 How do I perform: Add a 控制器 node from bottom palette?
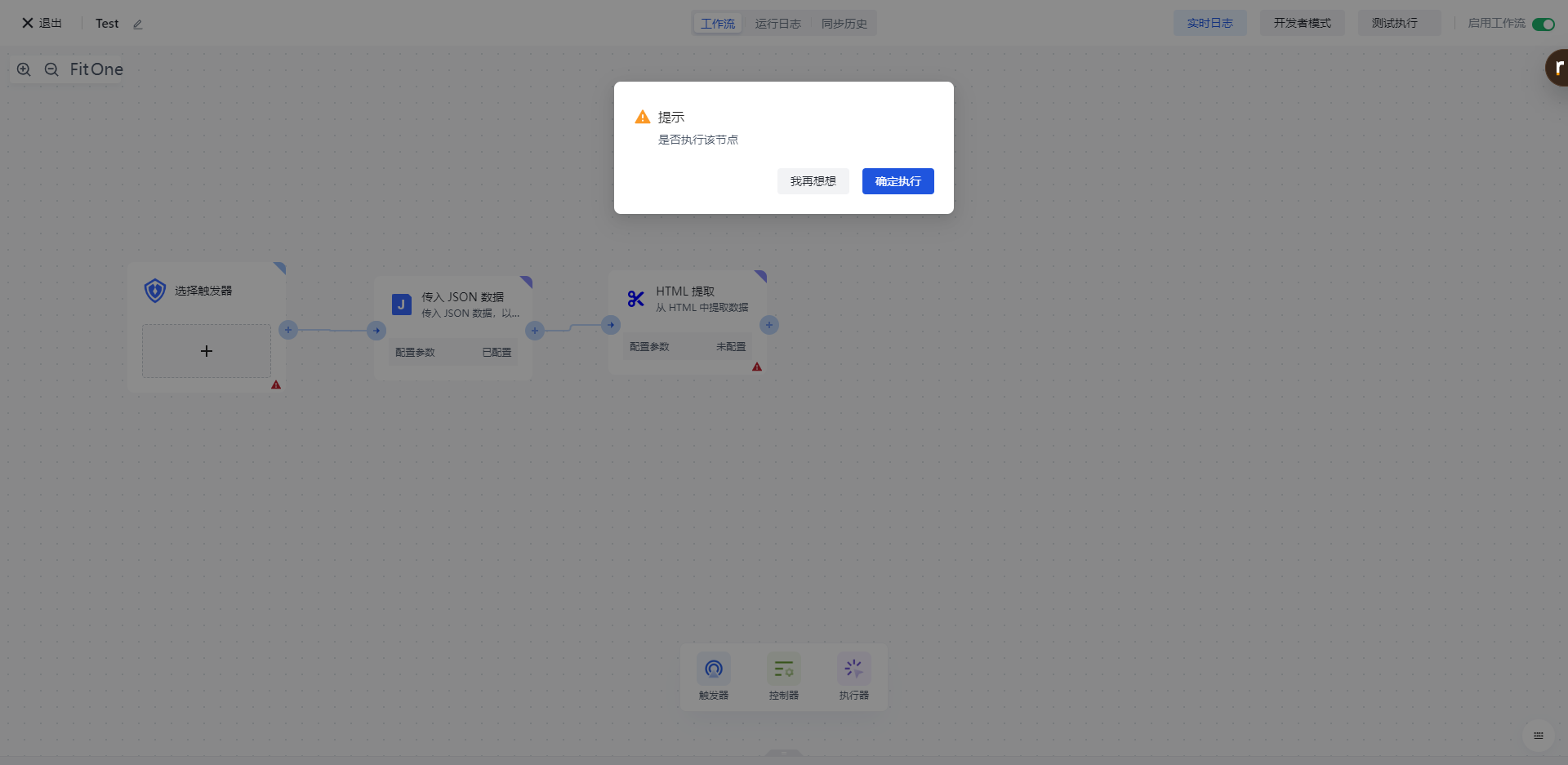[x=784, y=677]
